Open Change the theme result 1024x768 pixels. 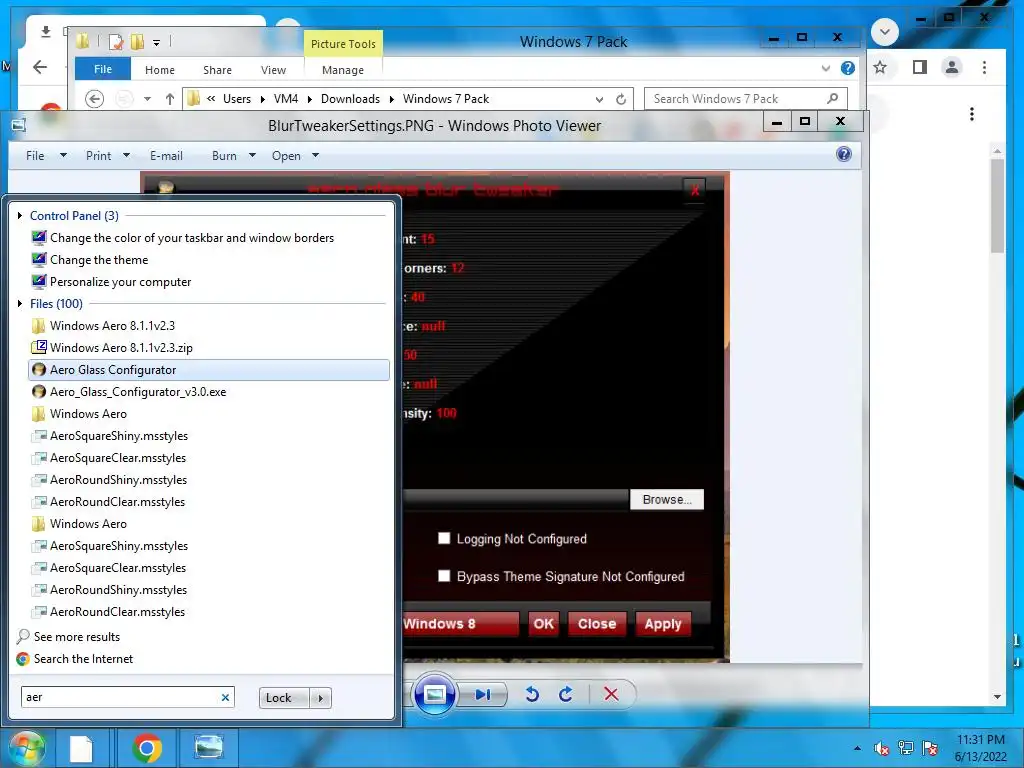tap(89, 260)
